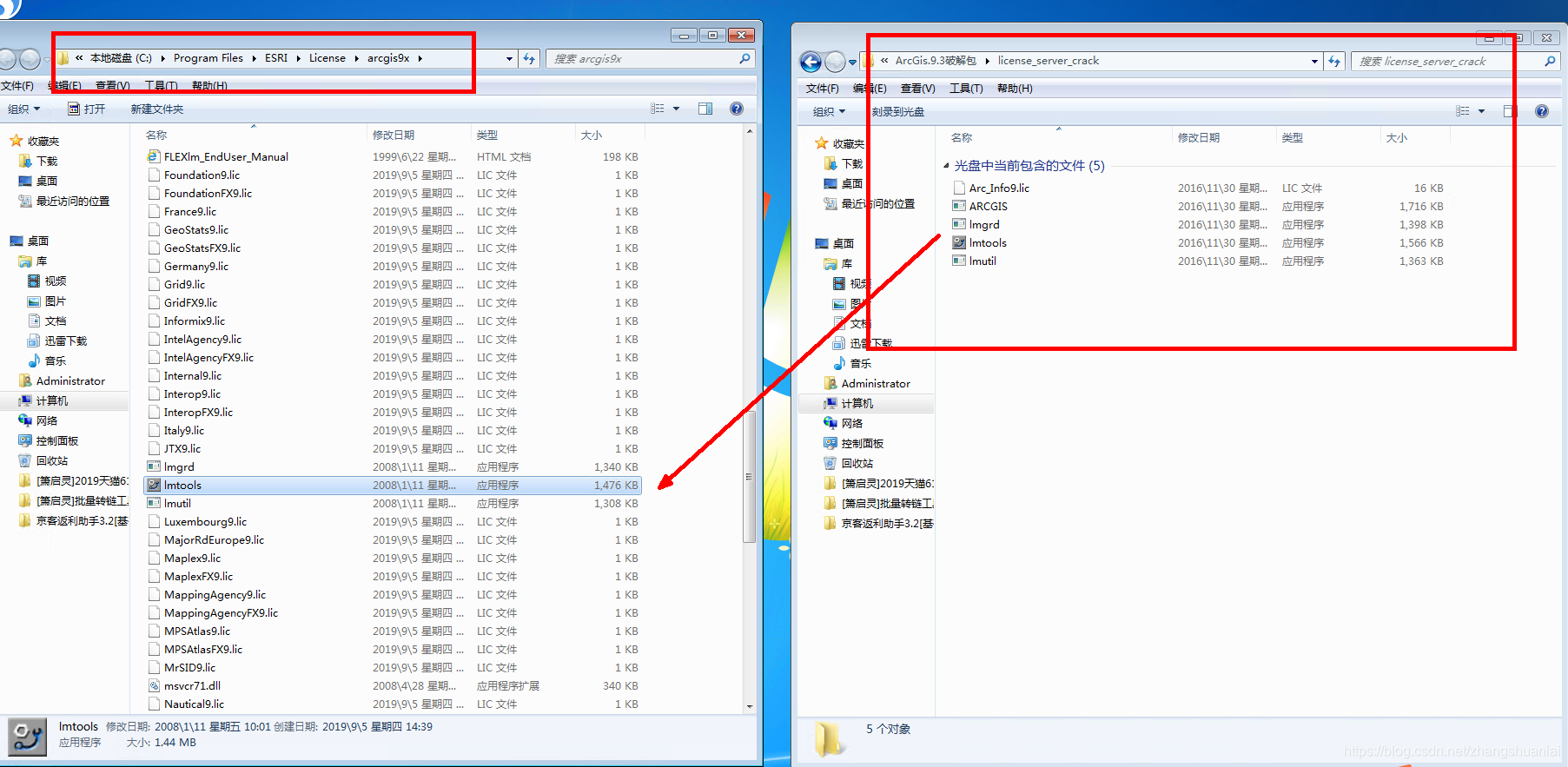Viewport: 1568px width, 767px height.
Task: Open view options dropdown arrow in arcgis9x toolbar
Action: point(676,109)
